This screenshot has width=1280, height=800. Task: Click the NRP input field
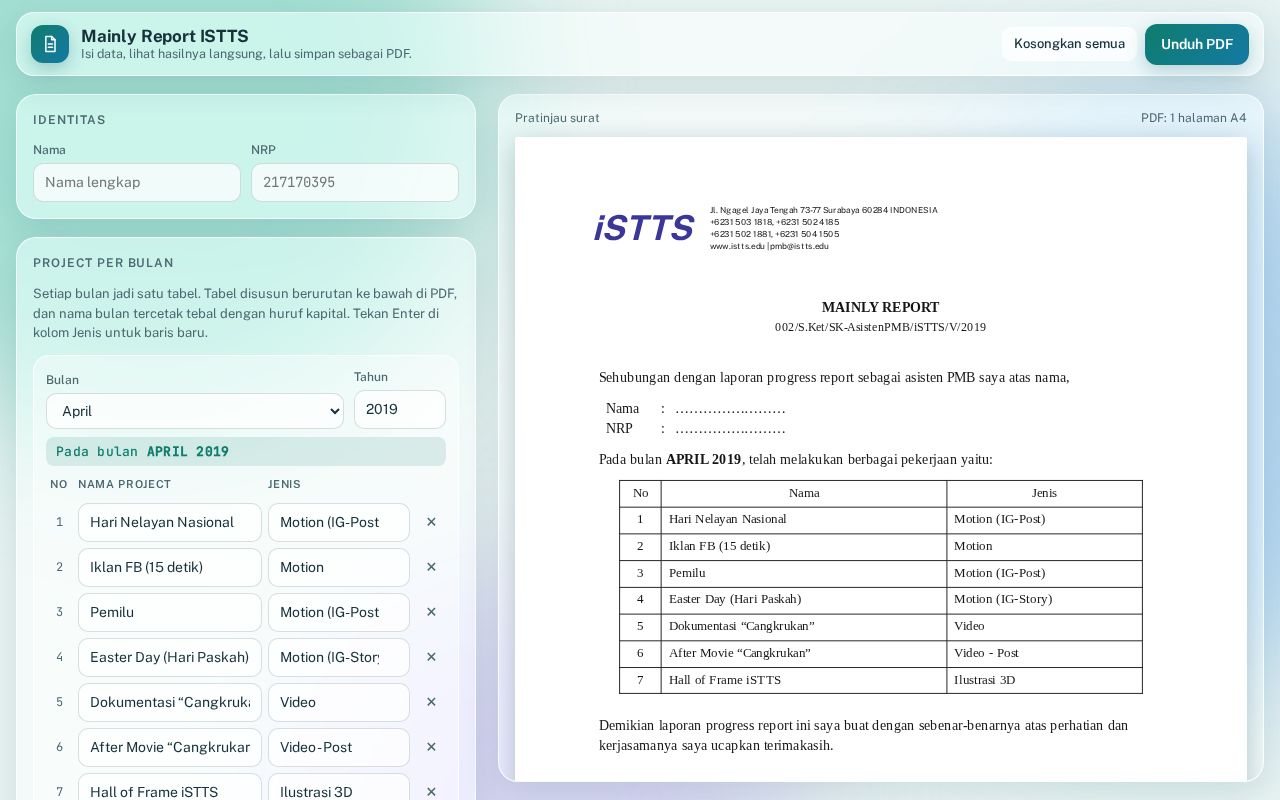pyautogui.click(x=355, y=182)
